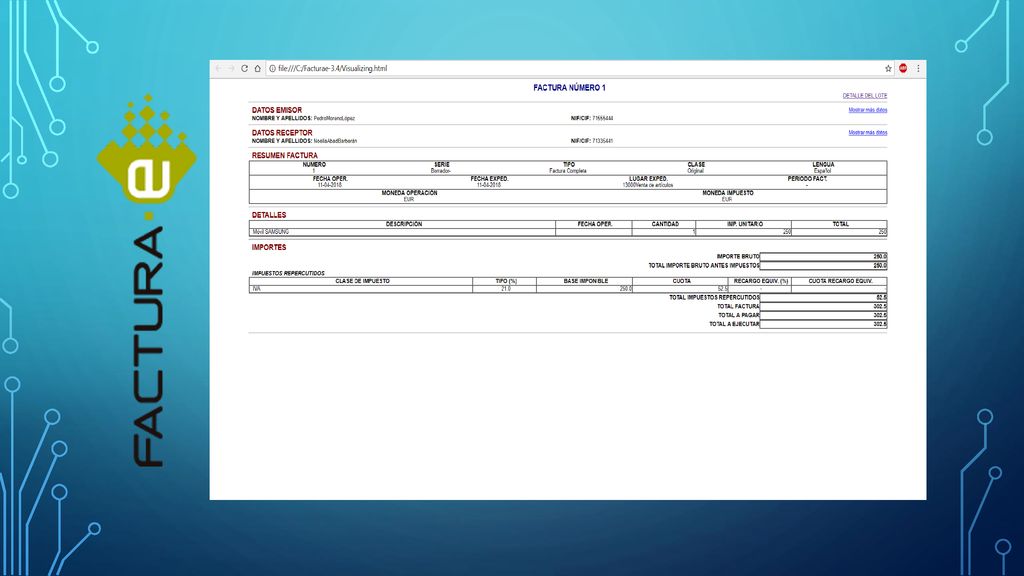Click the DATOS EMISOR heading
Viewport: 1024px width, 576px height.
[x=277, y=110]
